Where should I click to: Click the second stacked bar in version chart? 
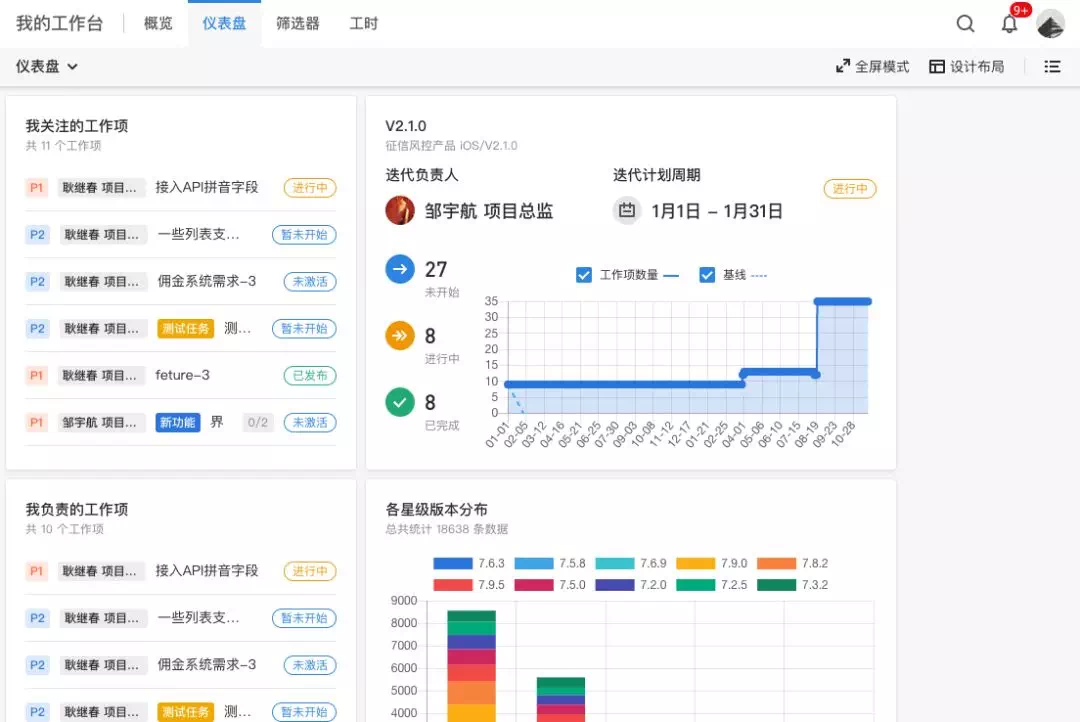pyautogui.click(x=561, y=699)
